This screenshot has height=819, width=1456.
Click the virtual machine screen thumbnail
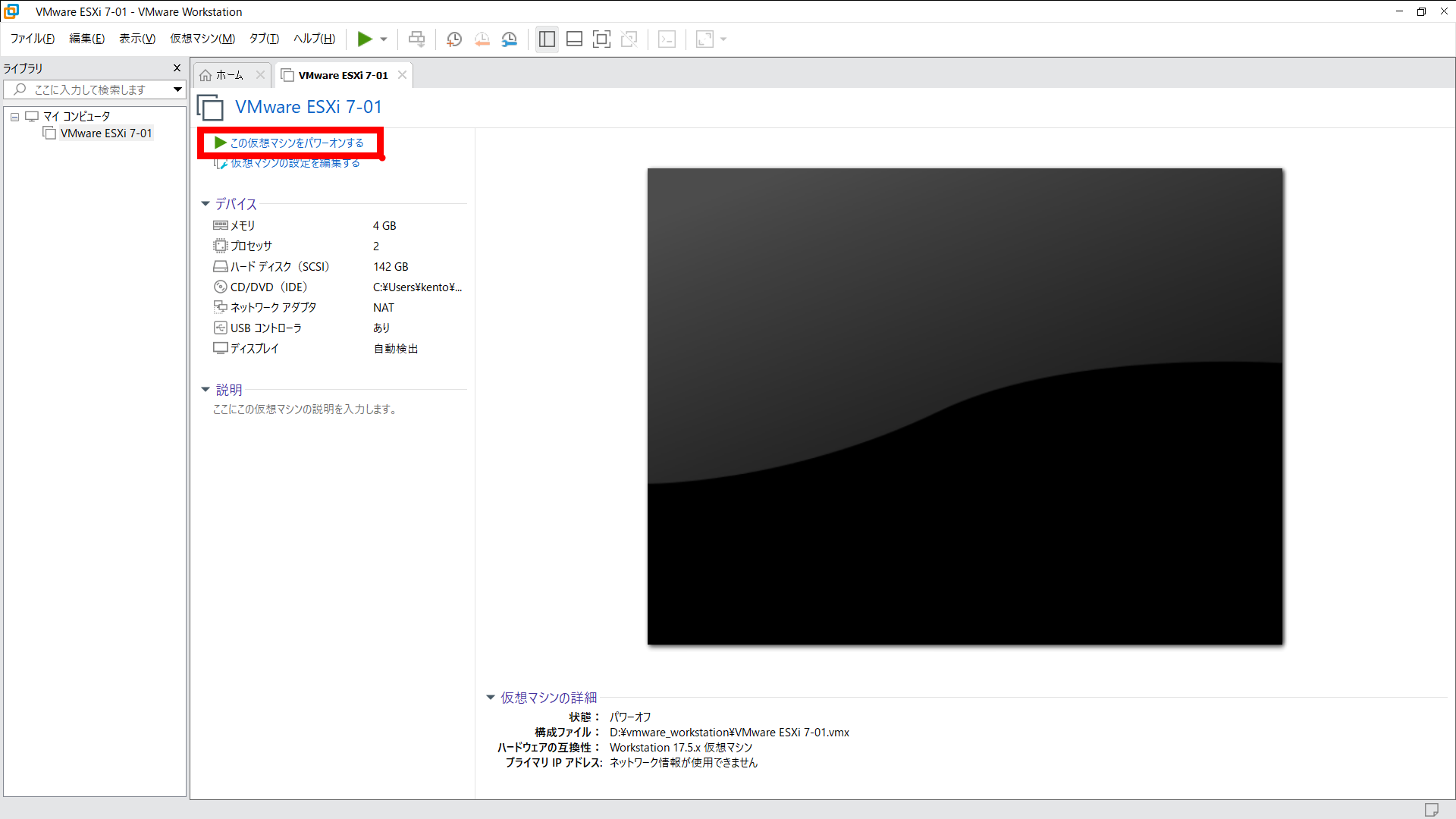[x=965, y=406]
